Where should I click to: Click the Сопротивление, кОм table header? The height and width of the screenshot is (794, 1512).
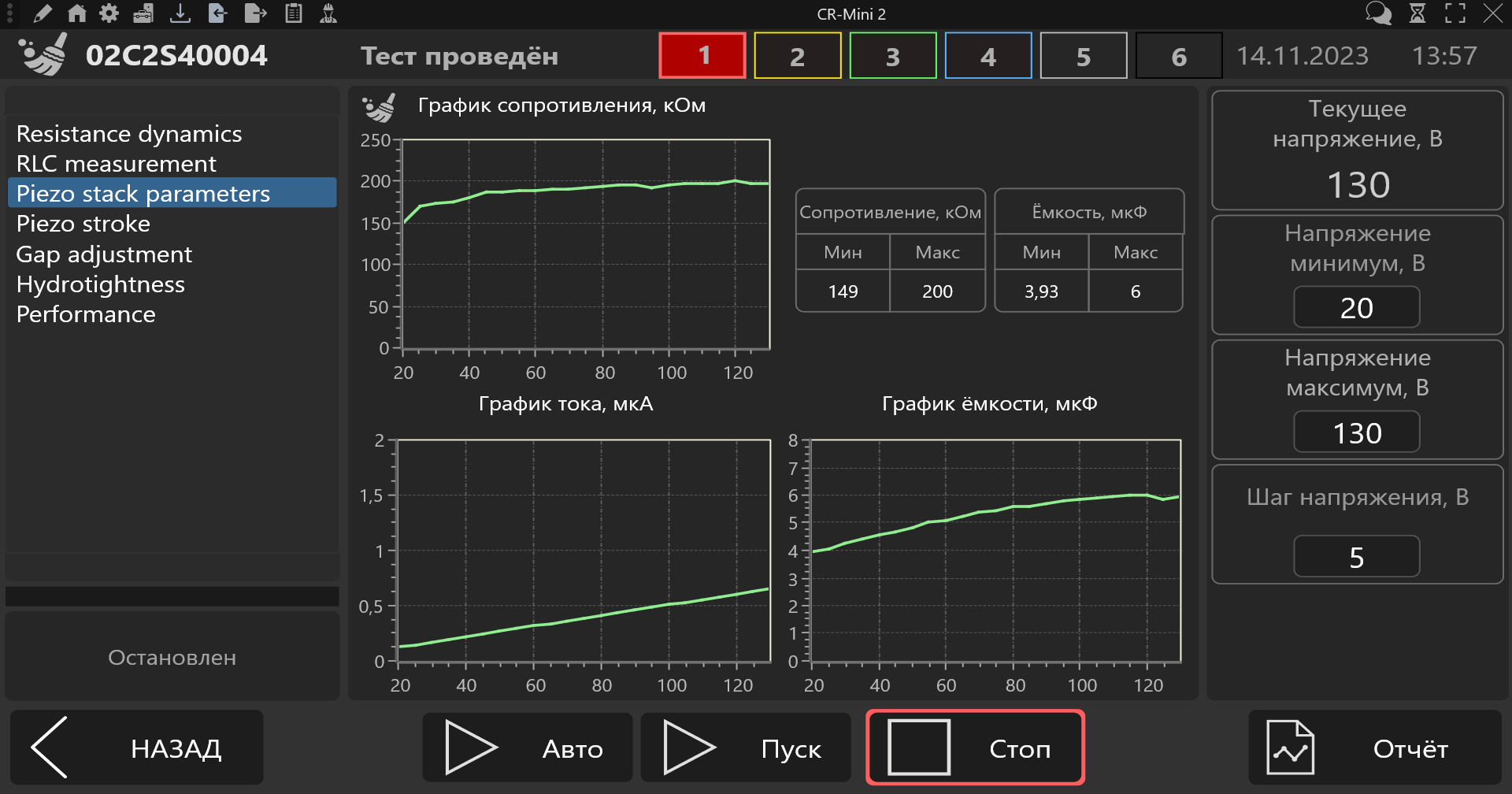coord(891,212)
